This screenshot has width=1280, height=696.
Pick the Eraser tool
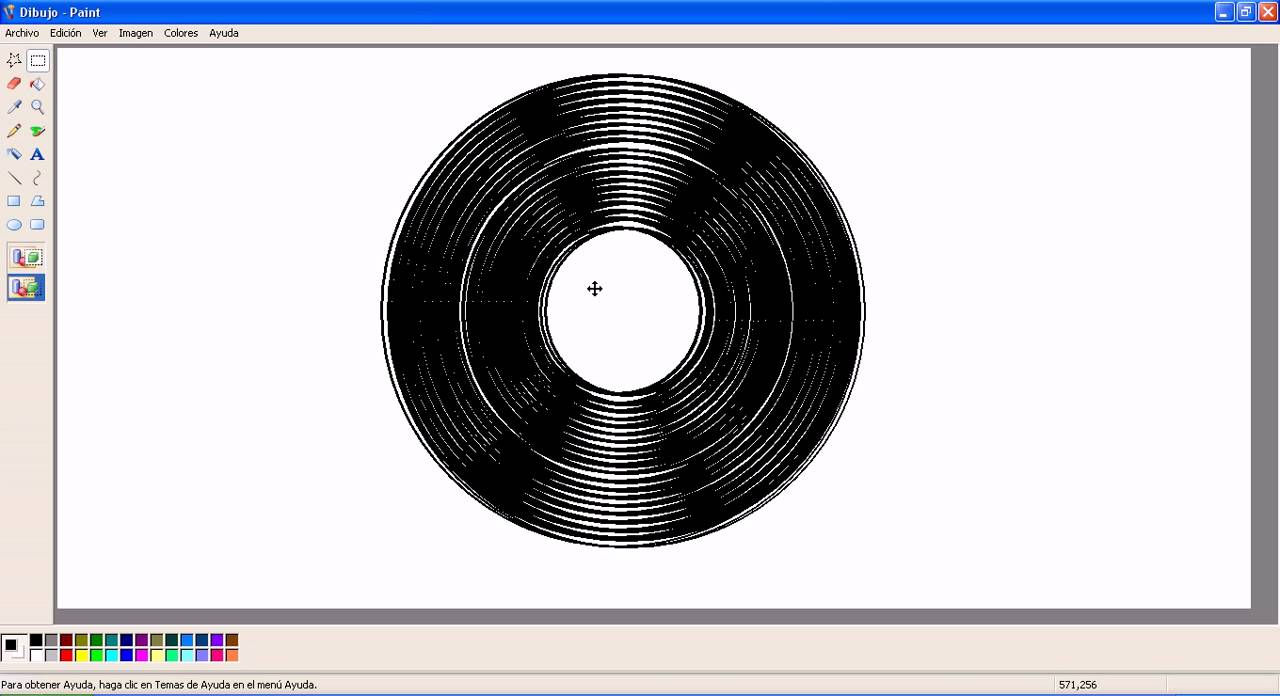14,84
